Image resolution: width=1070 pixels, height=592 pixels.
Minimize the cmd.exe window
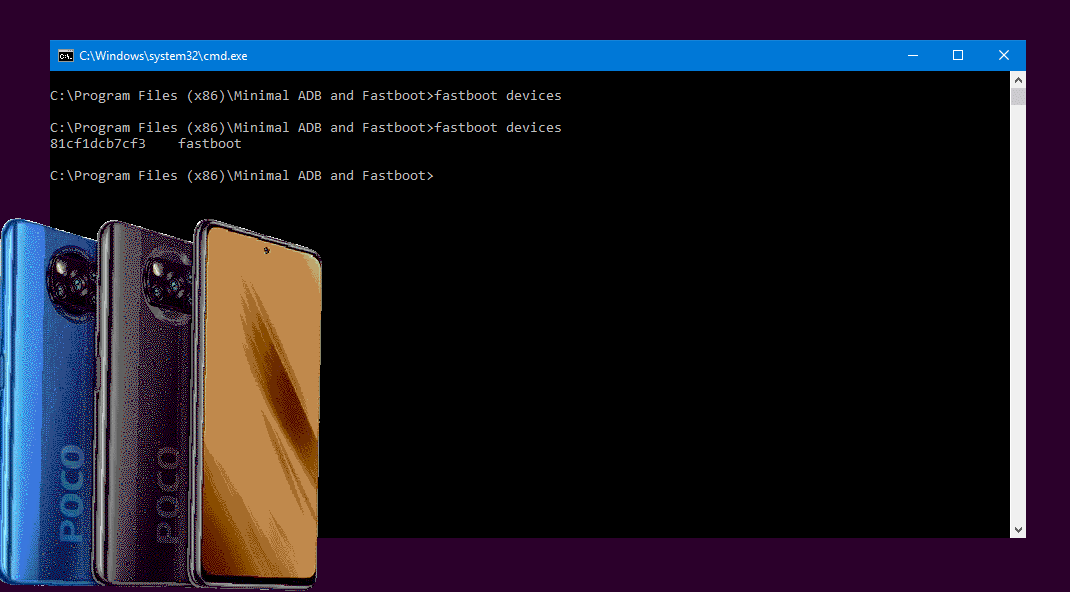pyautogui.click(x=913, y=55)
